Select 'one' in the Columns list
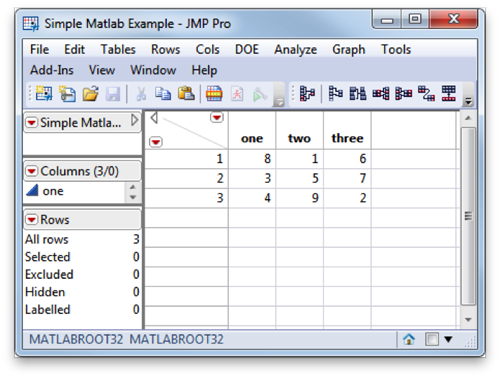This screenshot has width=500, height=378. pyautogui.click(x=53, y=191)
